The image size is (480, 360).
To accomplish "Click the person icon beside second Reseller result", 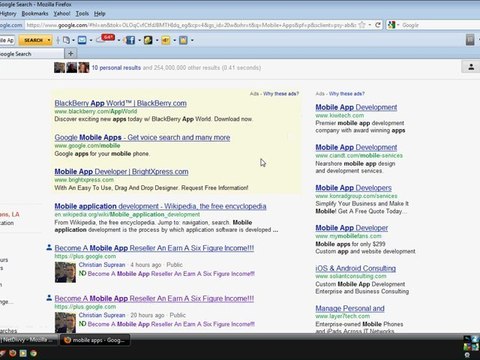I will tap(49, 297).
